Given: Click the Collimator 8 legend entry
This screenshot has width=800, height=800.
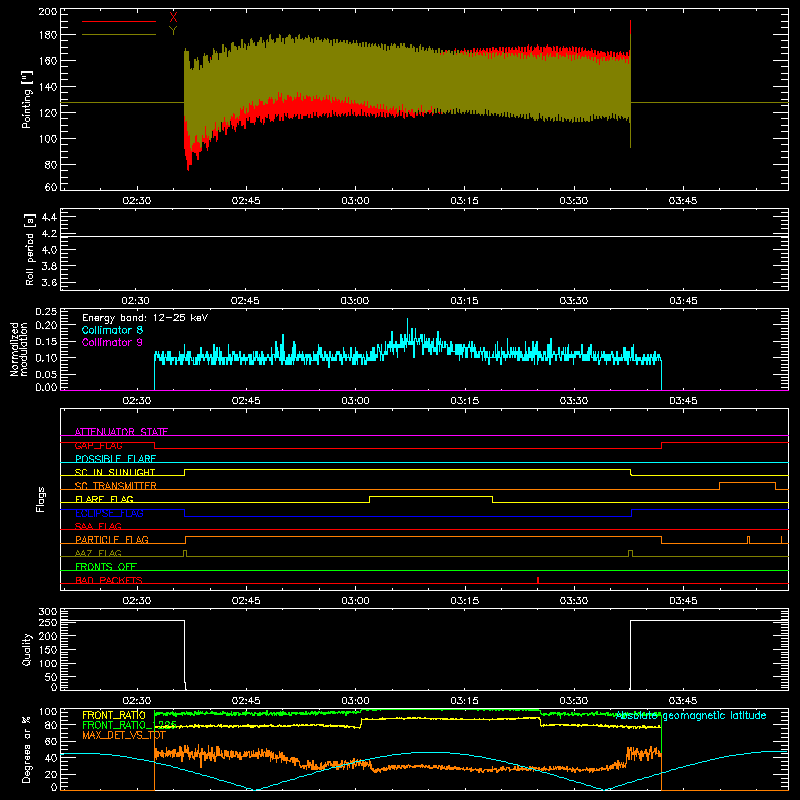Looking at the screenshot, I should 112,330.
